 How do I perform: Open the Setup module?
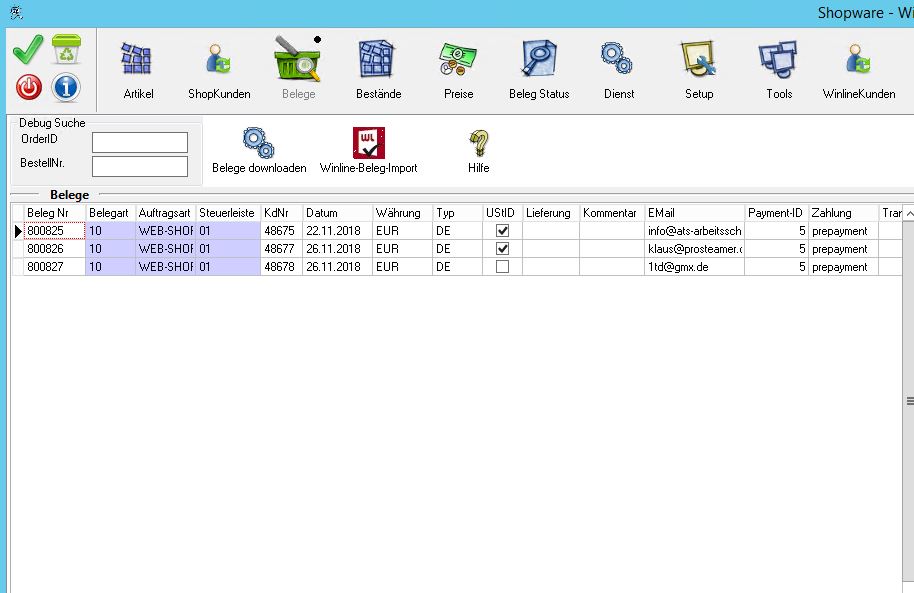coord(699,70)
